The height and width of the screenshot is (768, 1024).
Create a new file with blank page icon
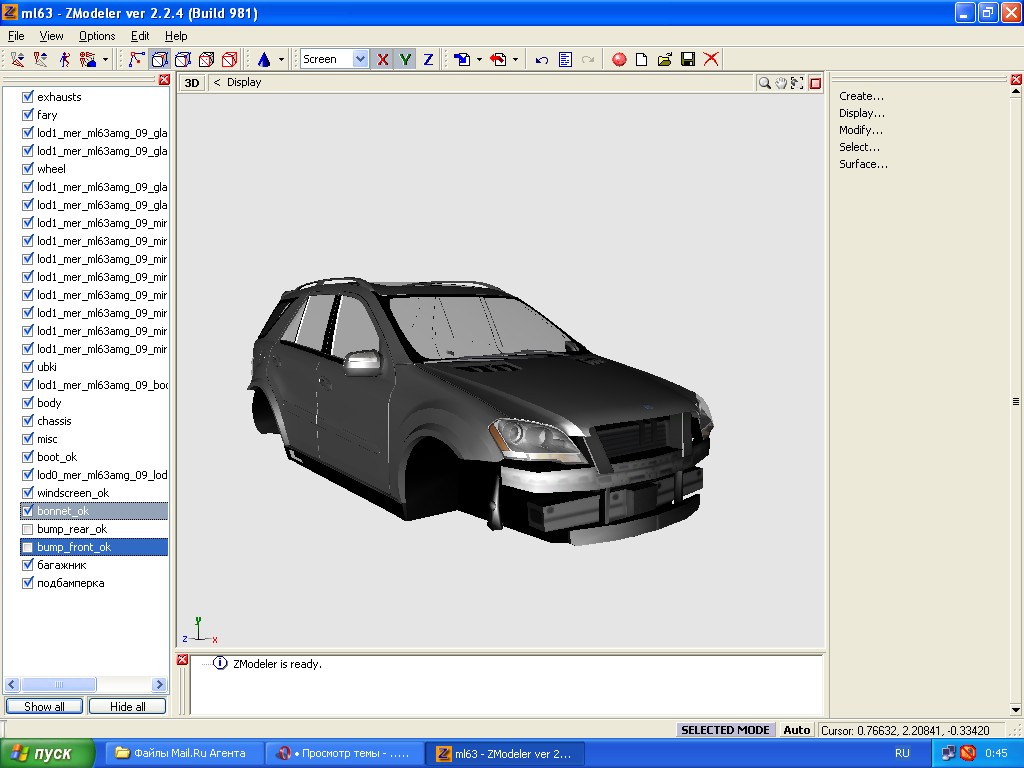point(642,59)
